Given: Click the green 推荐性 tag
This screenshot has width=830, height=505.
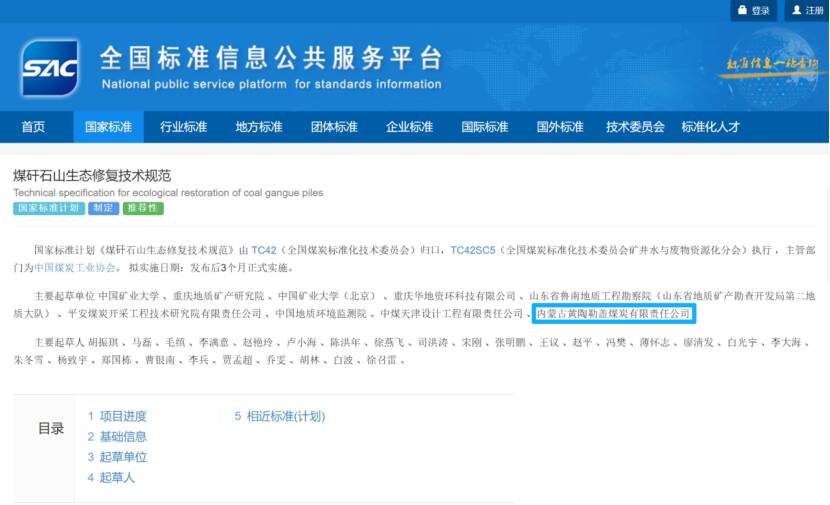Looking at the screenshot, I should (143, 209).
